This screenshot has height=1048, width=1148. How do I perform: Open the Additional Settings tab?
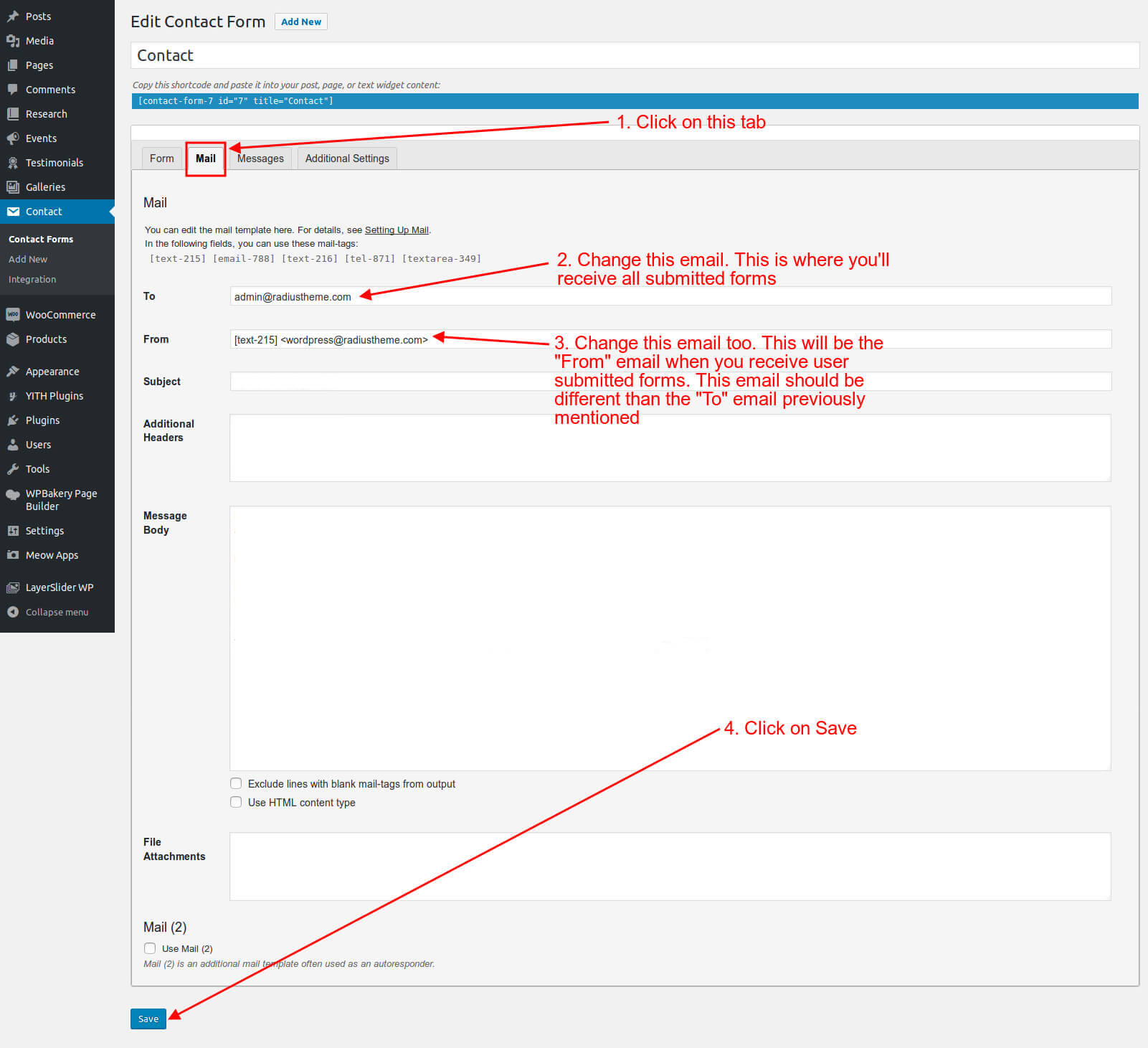click(347, 159)
